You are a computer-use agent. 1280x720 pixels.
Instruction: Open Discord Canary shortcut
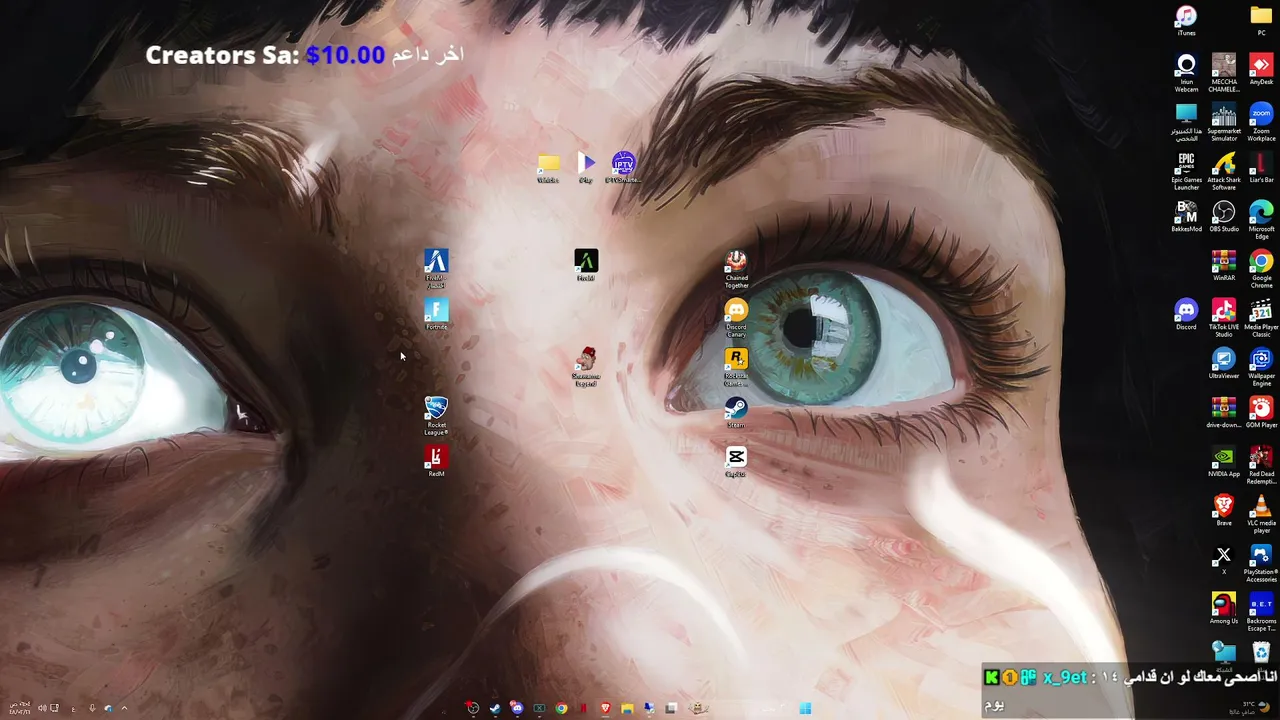[x=736, y=319]
